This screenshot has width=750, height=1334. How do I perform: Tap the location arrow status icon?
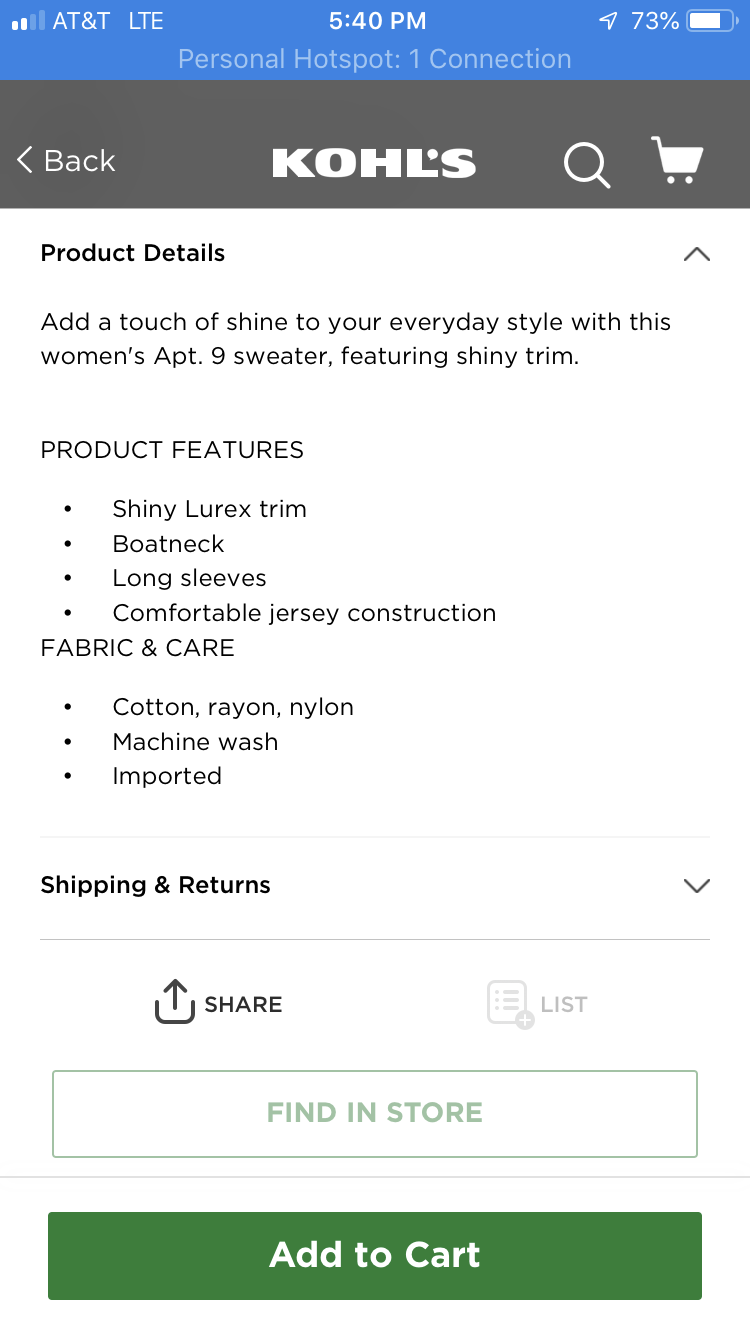point(608,21)
